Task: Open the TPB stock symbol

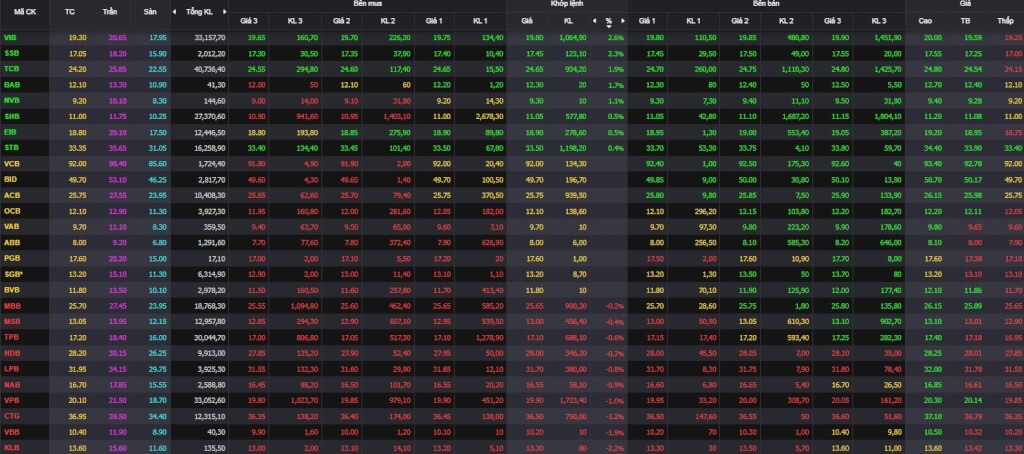Action: click(x=11, y=337)
